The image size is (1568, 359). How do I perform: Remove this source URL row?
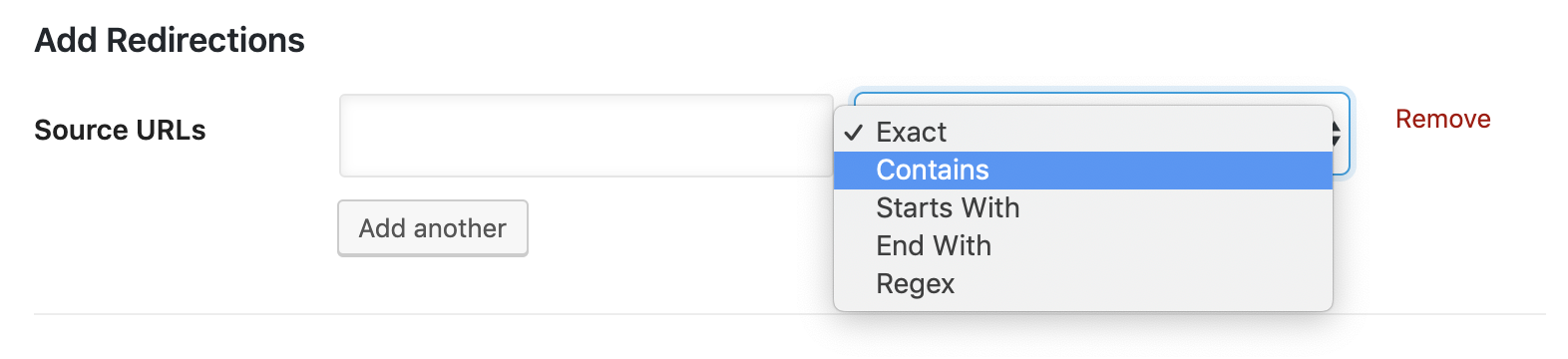1442,119
